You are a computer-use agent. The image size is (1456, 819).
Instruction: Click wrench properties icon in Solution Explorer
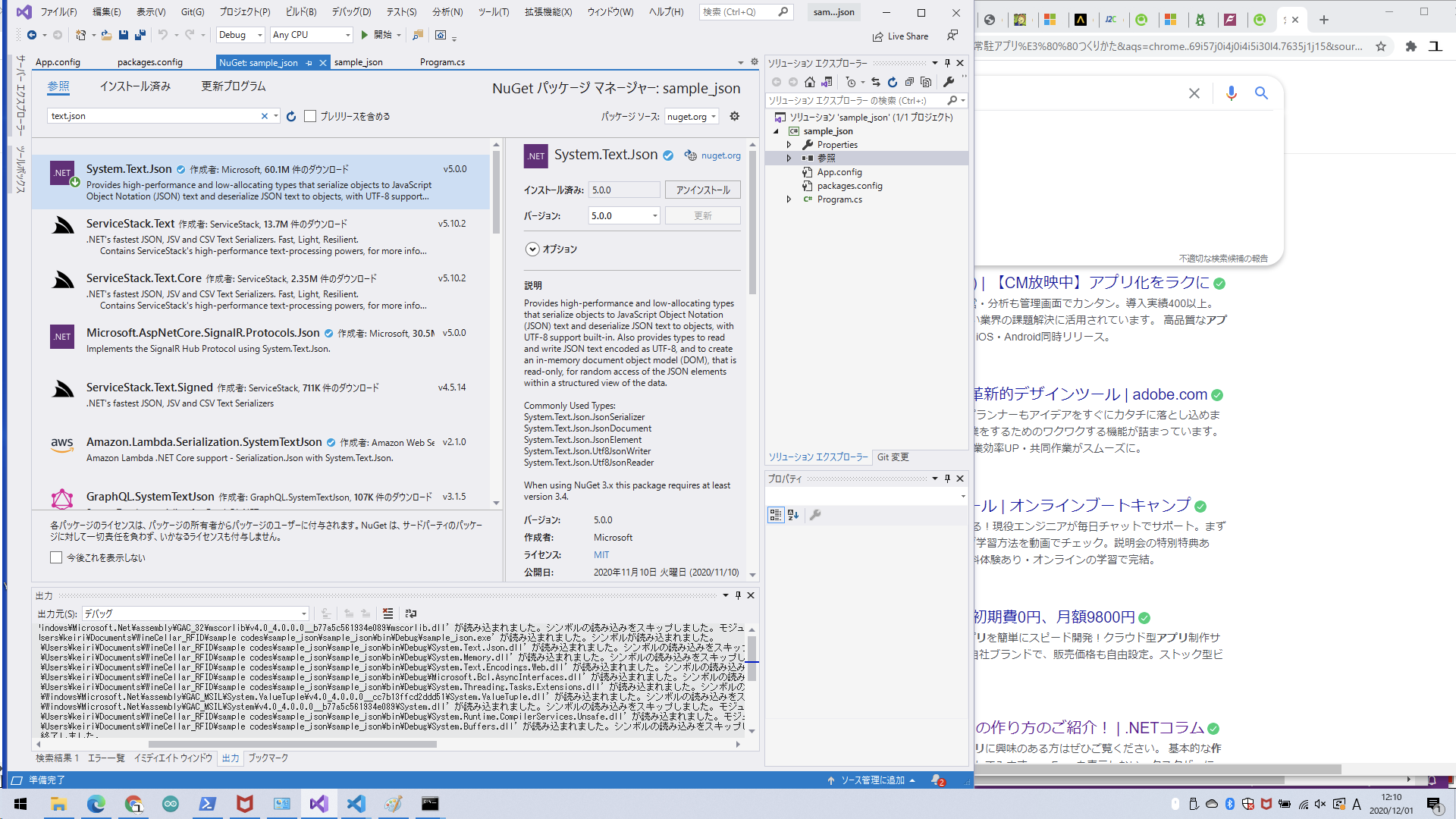tap(948, 82)
